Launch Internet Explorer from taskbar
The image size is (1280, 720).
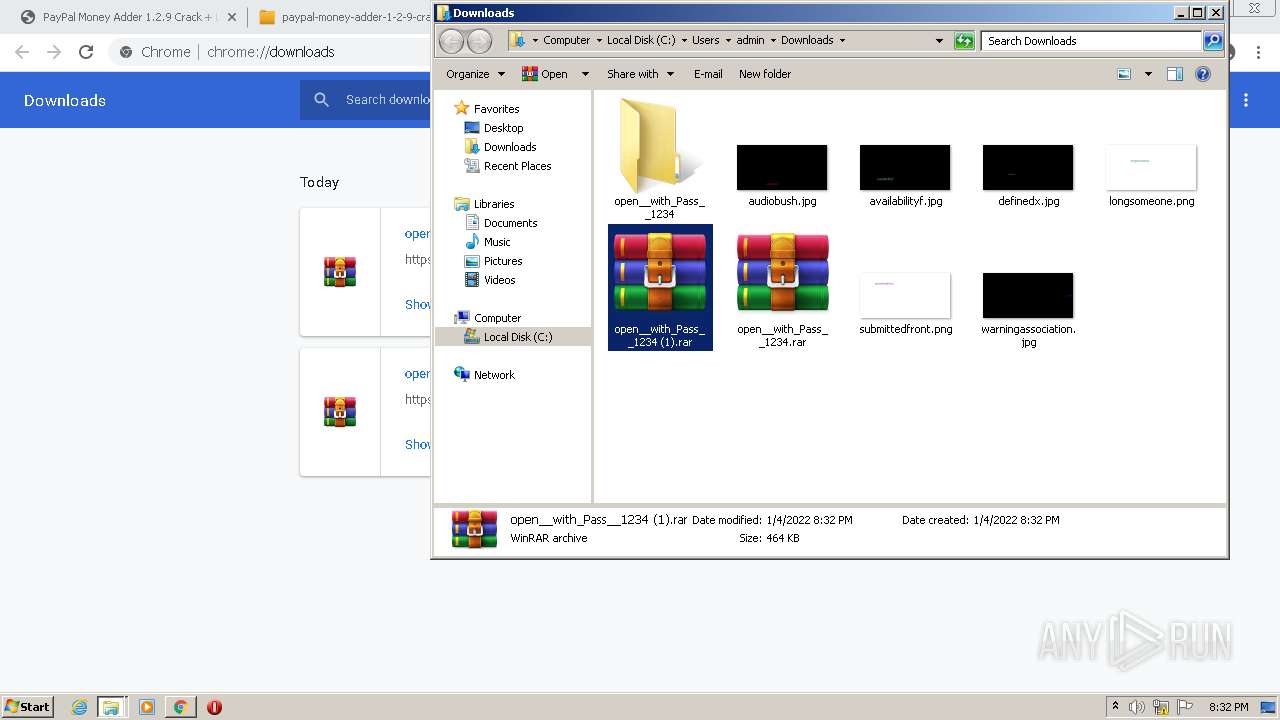pos(80,707)
